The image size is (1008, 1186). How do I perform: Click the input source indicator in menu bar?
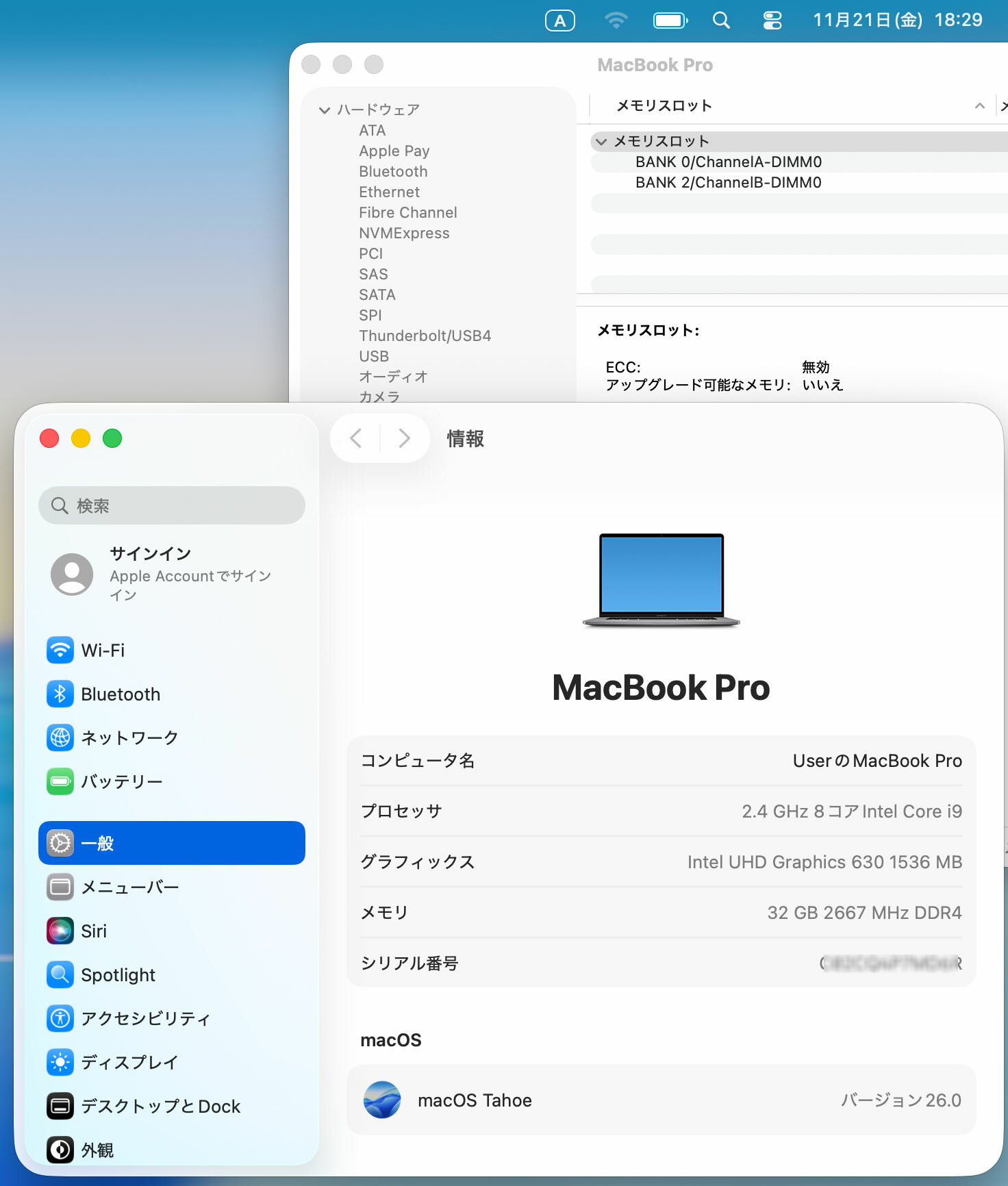pos(560,21)
